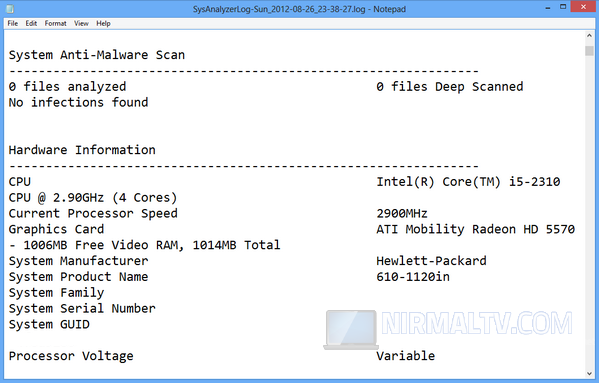Click on the 'No infections found' line
The image size is (599, 383).
pyautogui.click(x=78, y=102)
